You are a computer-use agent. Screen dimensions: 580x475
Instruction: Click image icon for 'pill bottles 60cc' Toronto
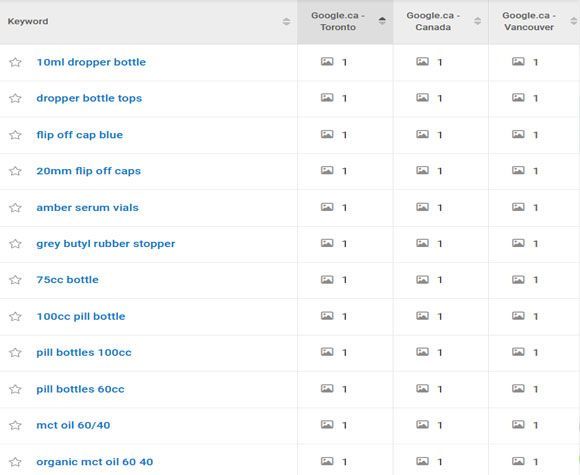coord(327,388)
